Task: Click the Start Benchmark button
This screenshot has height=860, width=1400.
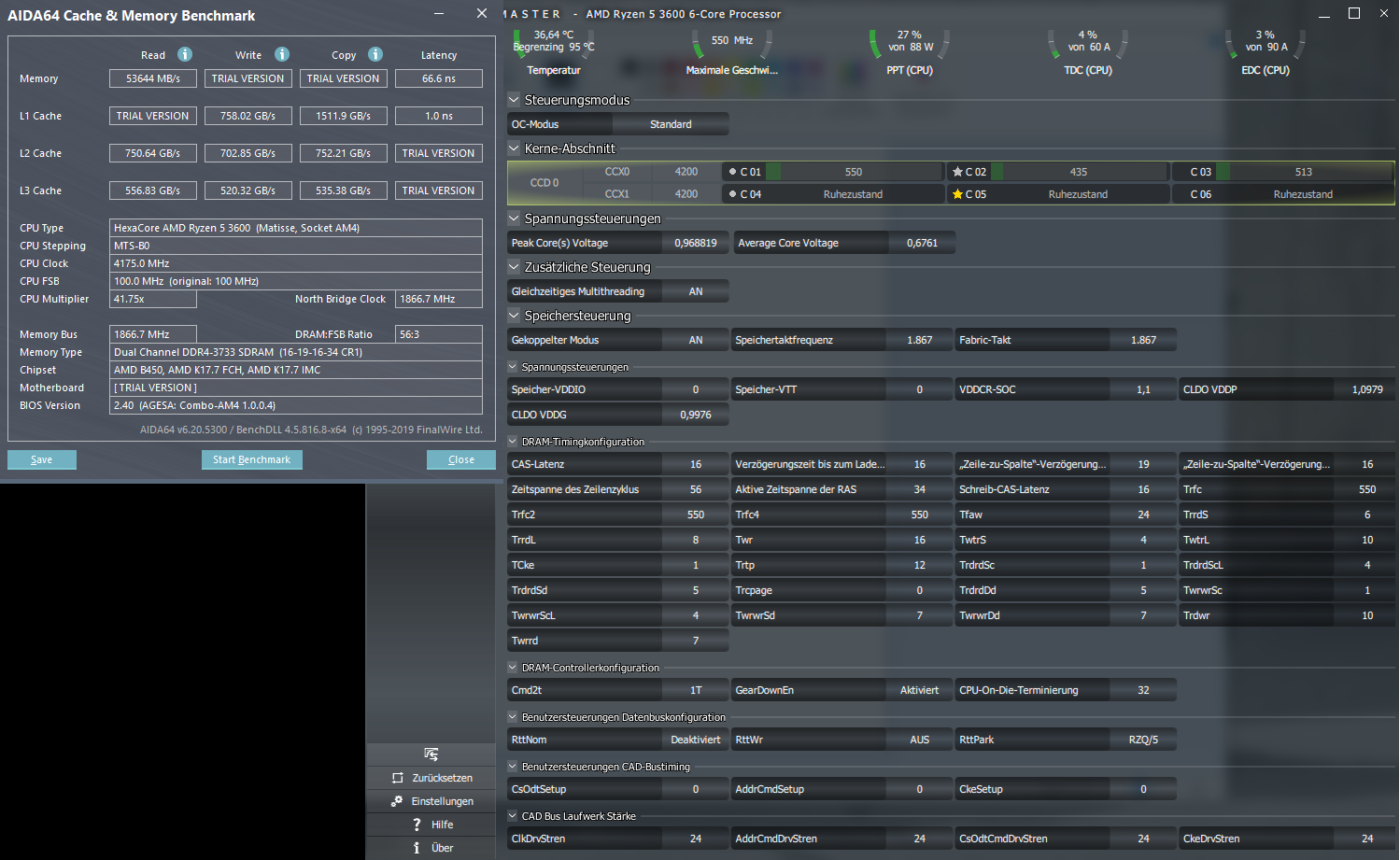Action: coord(252,459)
